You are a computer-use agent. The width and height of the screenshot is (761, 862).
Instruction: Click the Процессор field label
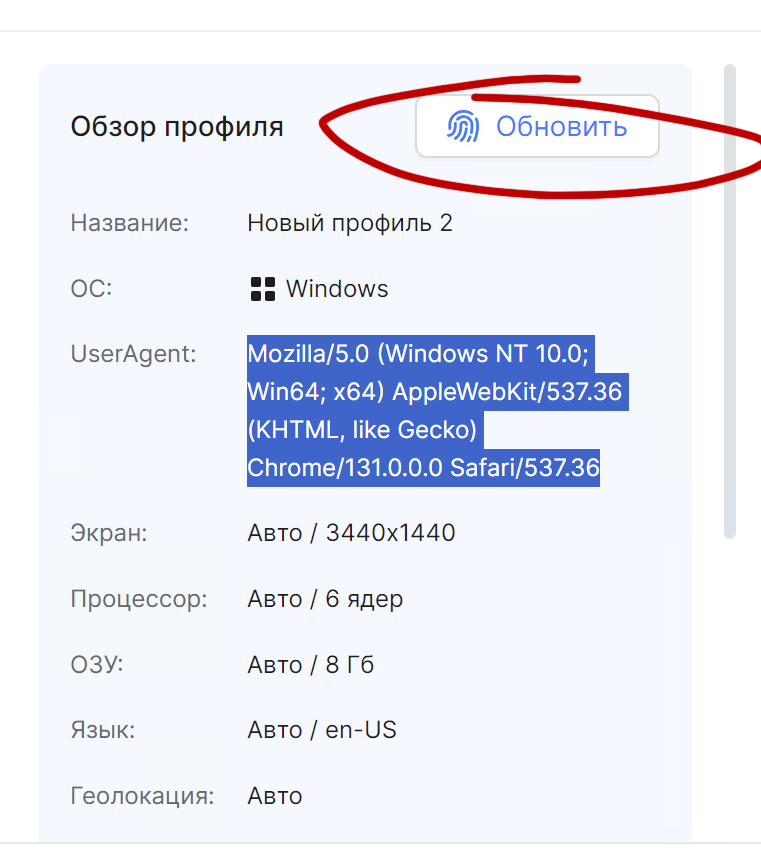coord(139,600)
